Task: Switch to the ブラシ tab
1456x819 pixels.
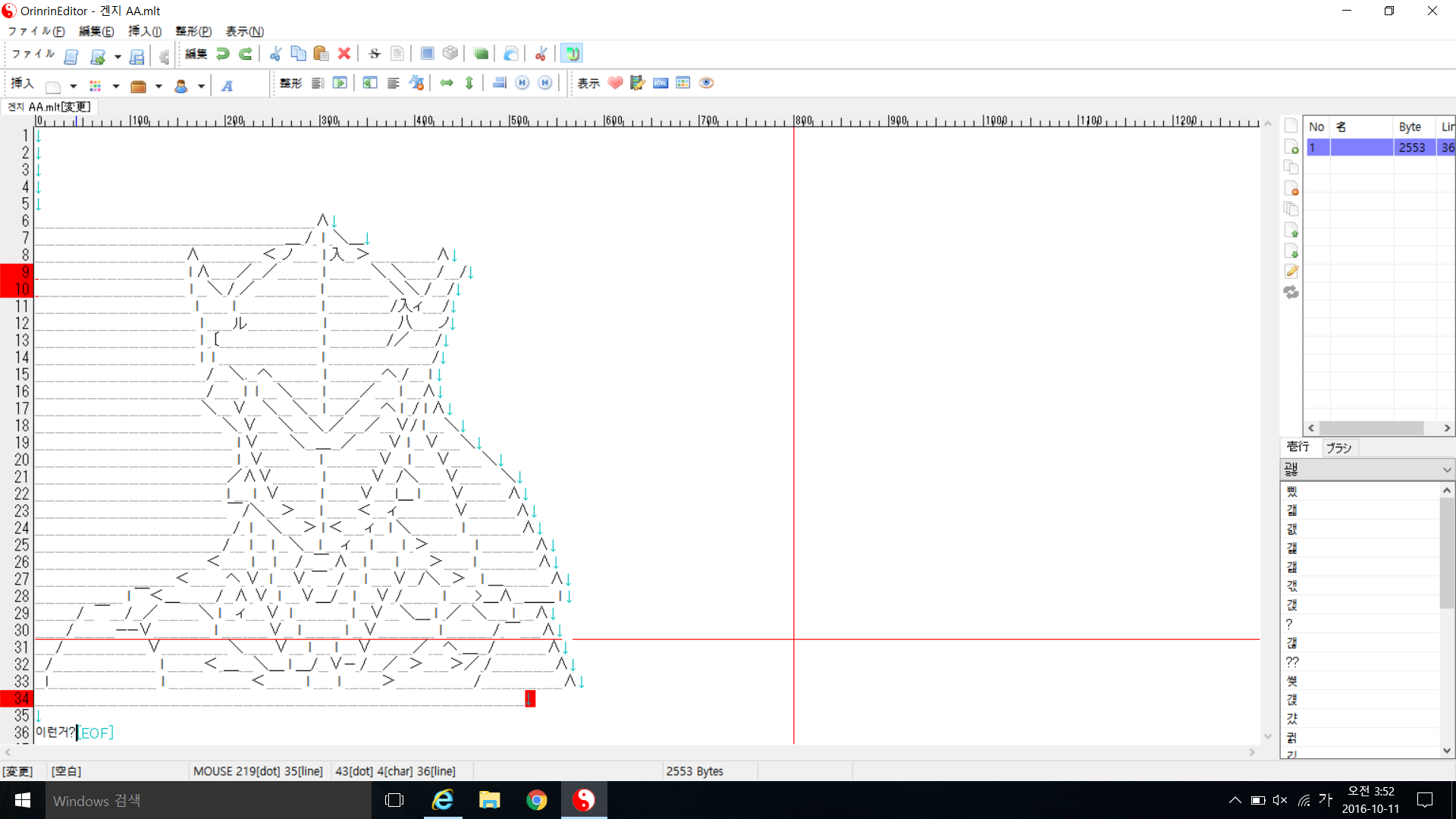Action: pyautogui.click(x=1338, y=447)
